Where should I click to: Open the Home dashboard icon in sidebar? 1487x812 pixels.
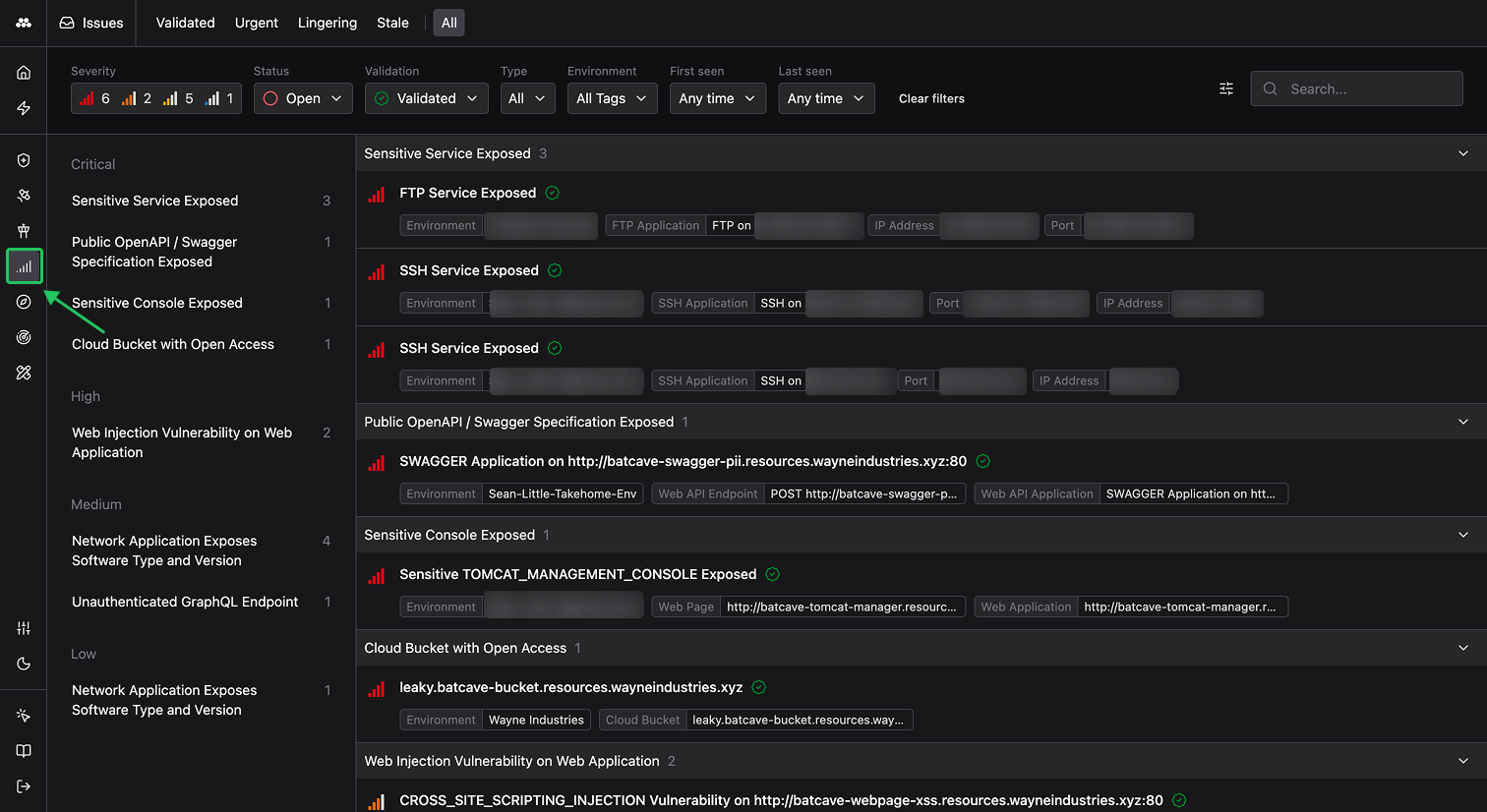[24, 72]
